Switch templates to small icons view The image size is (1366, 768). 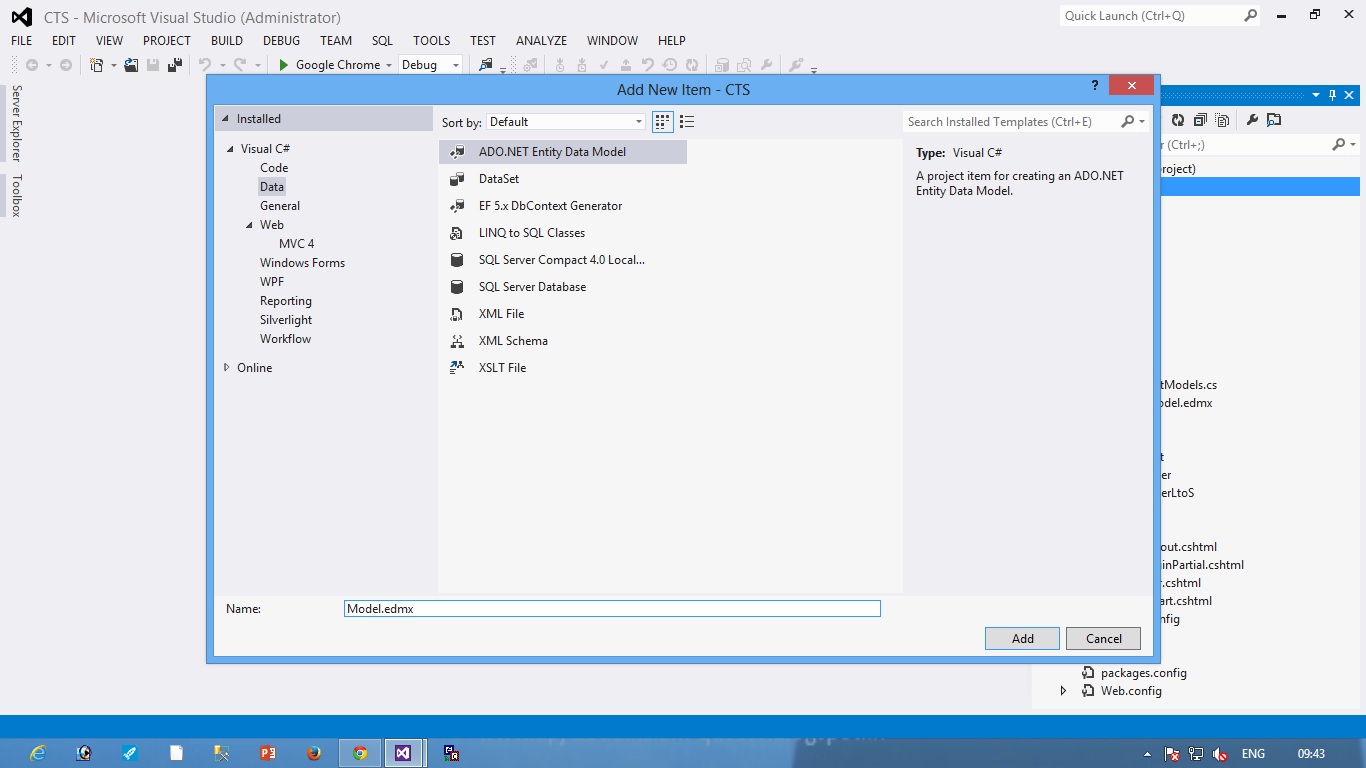[662, 121]
